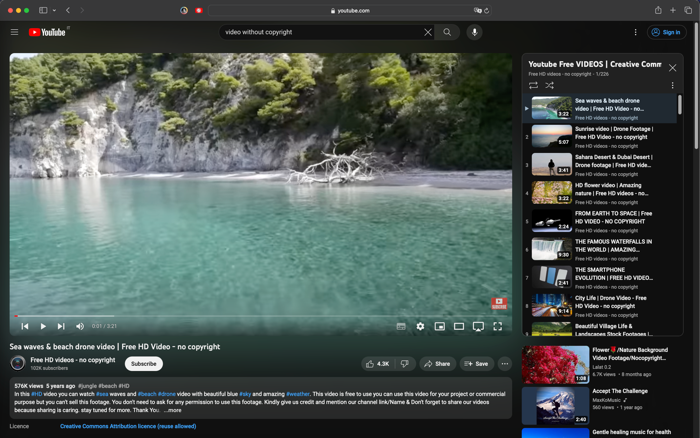Open more actions menu below video

[x=504, y=364]
